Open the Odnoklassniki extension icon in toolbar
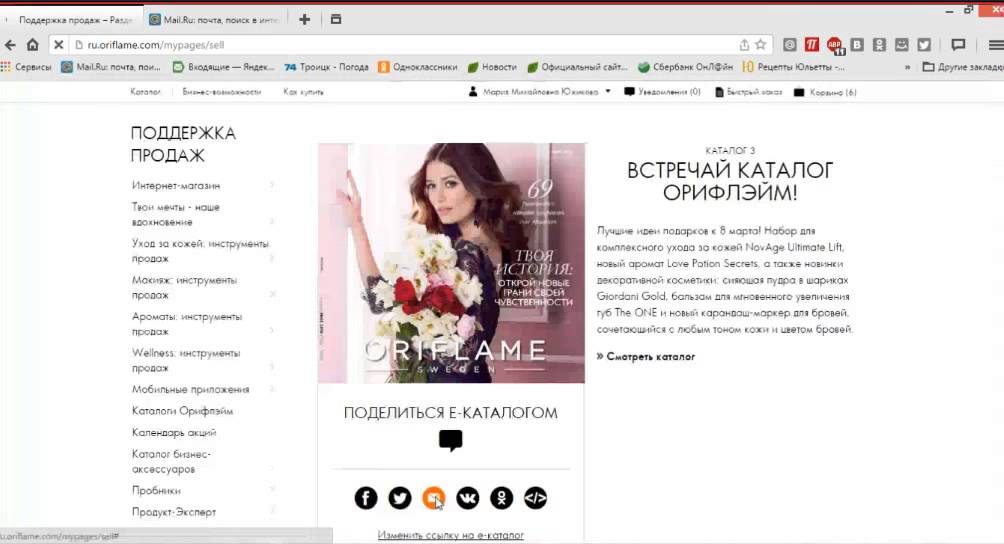This screenshot has height=544, width=1004. click(880, 45)
